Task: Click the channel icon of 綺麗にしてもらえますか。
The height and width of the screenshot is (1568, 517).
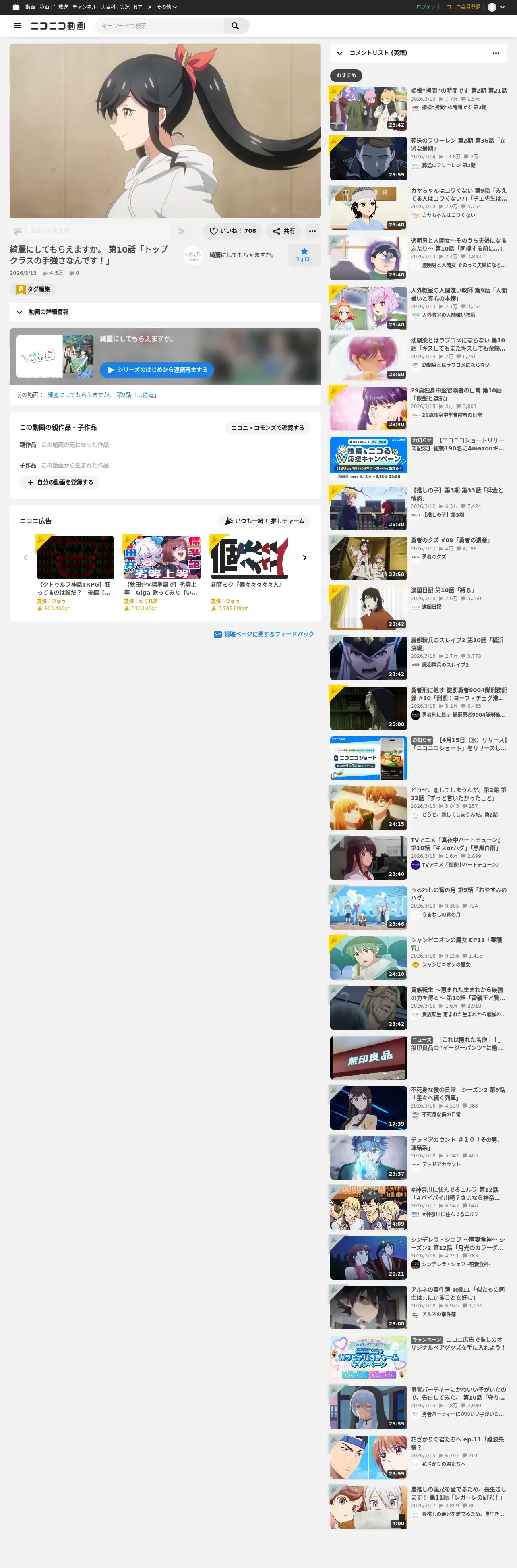Action: [x=193, y=255]
